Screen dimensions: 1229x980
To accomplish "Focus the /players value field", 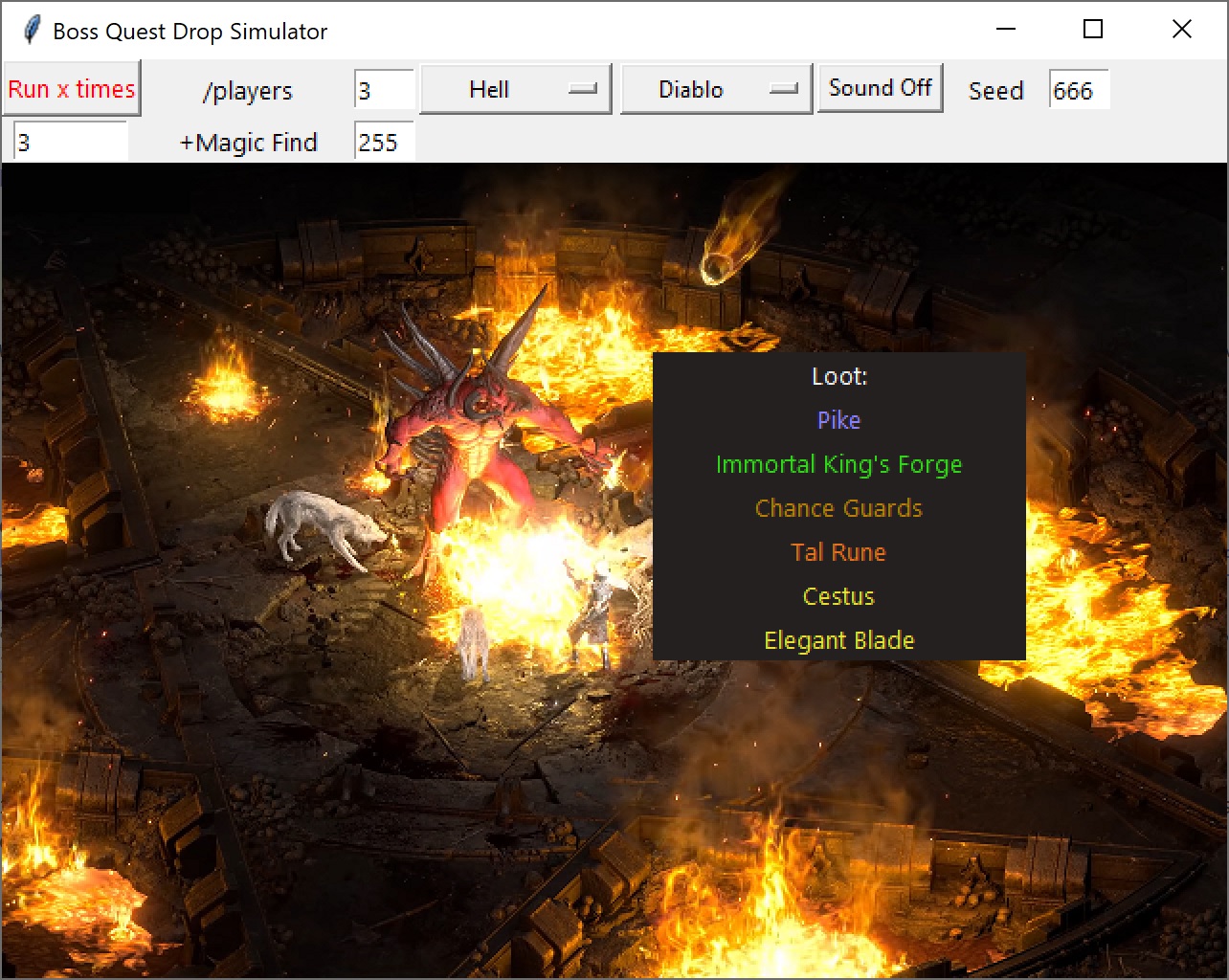I will click(383, 91).
